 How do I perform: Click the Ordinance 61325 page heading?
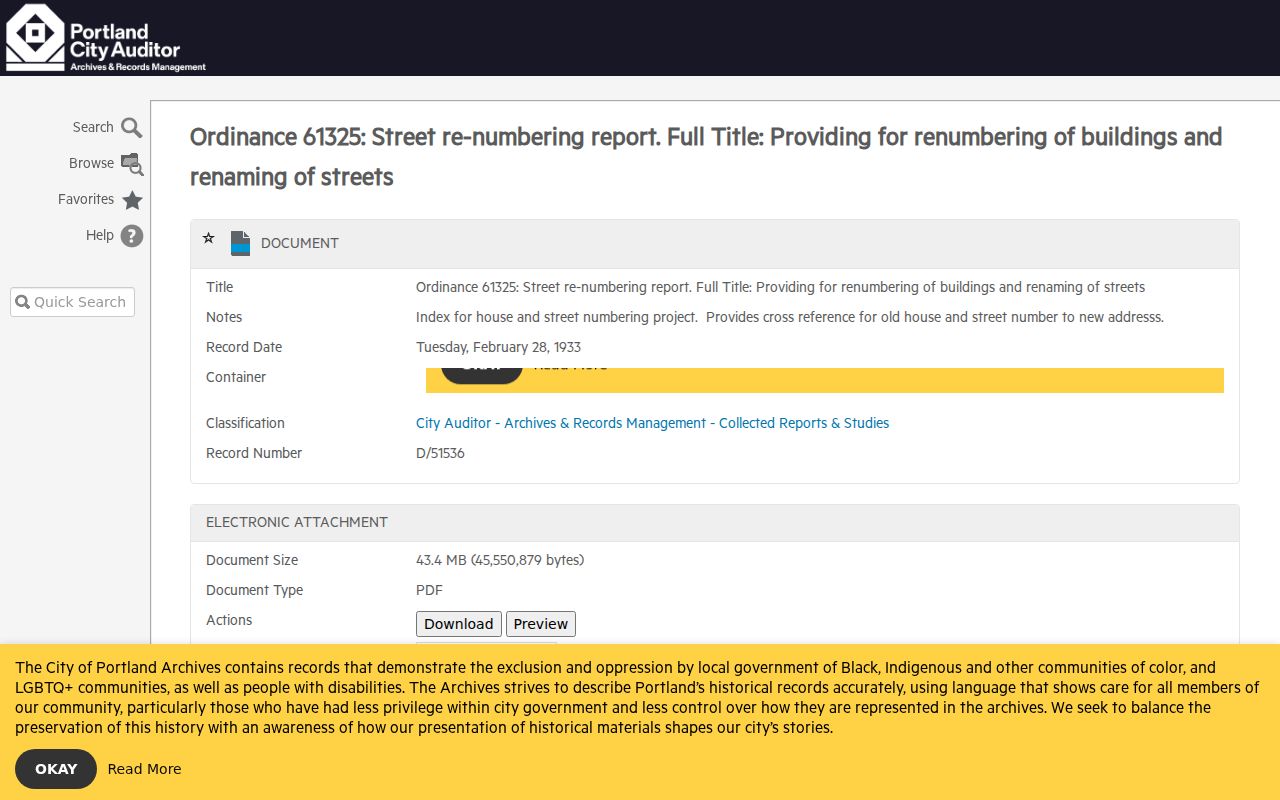coord(706,157)
